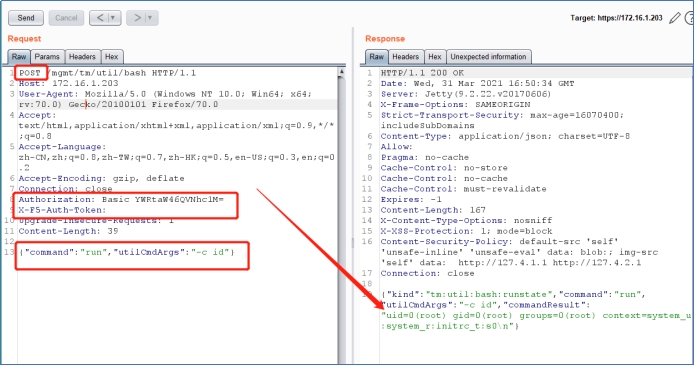
Task: Click the Host: 172.16.1.203 header line
Action: pyautogui.click(x=68, y=83)
